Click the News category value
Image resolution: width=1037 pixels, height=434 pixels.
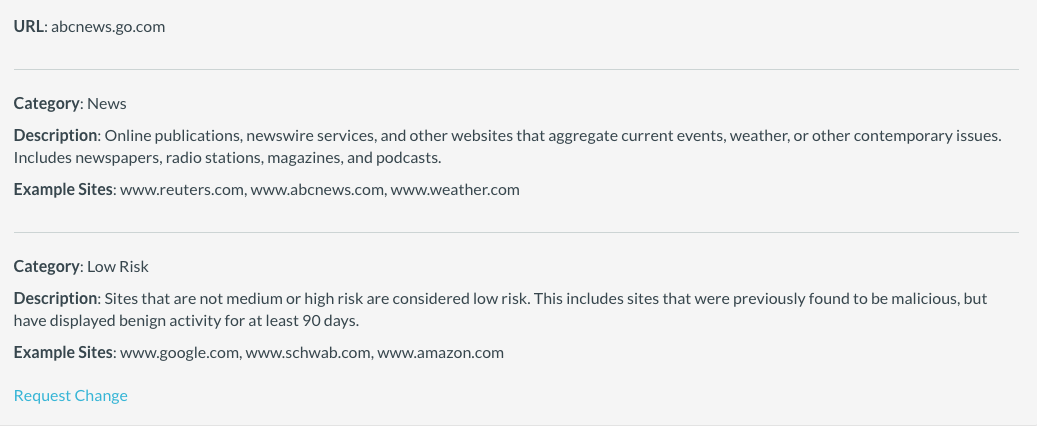tap(107, 103)
